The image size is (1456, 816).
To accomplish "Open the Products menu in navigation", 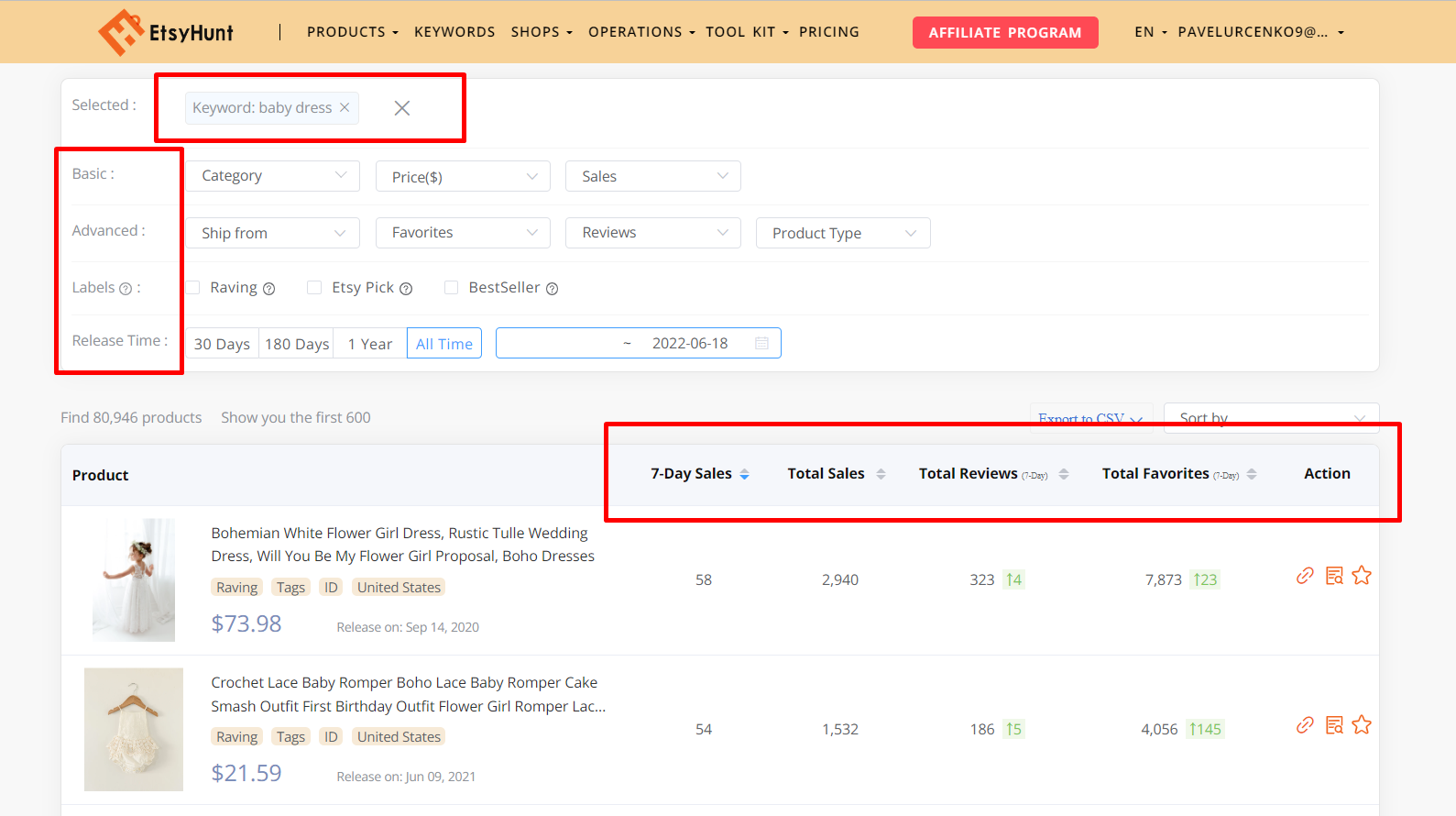I will pyautogui.click(x=352, y=32).
